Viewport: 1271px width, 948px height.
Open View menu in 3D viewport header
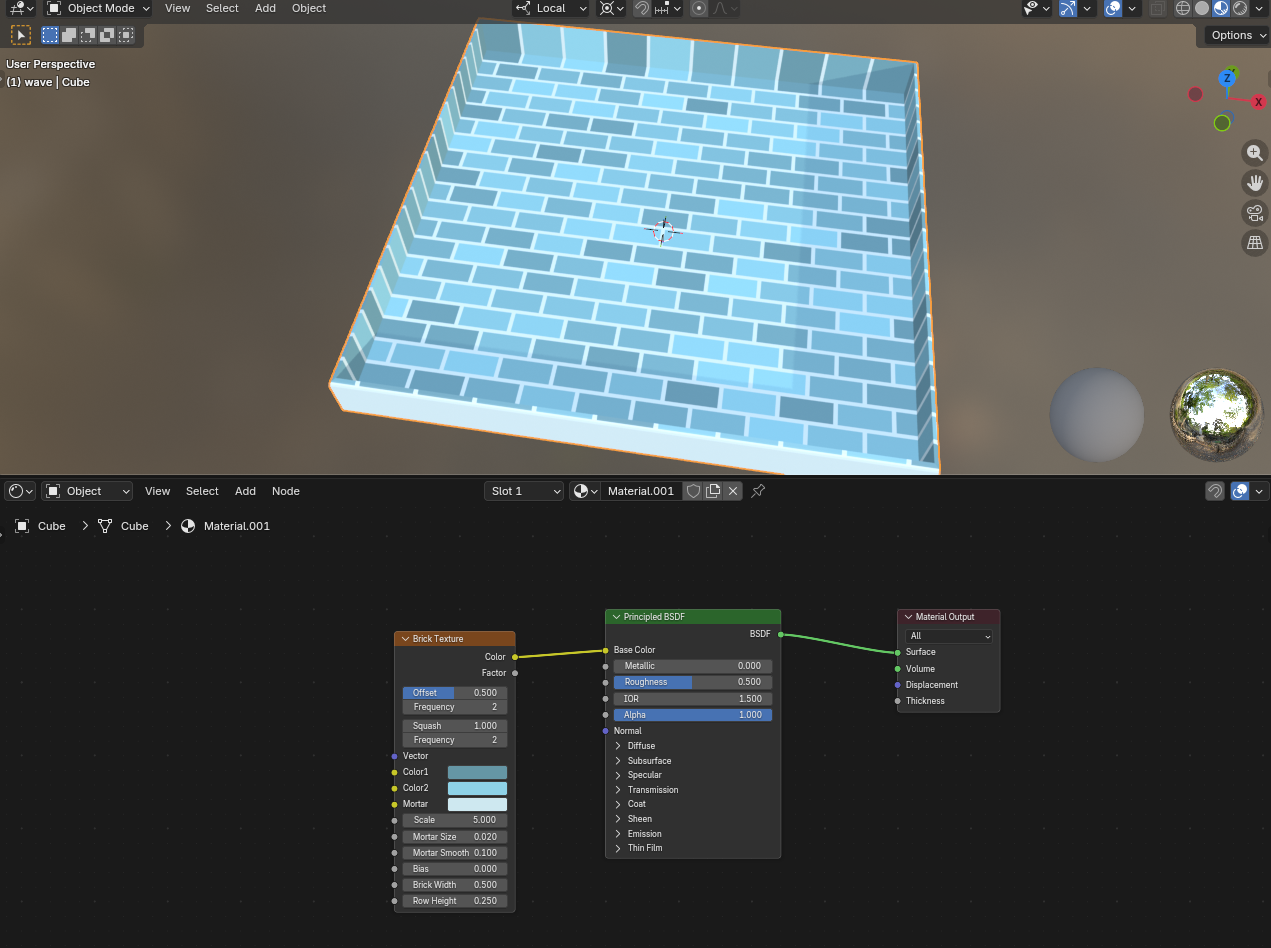tap(177, 8)
